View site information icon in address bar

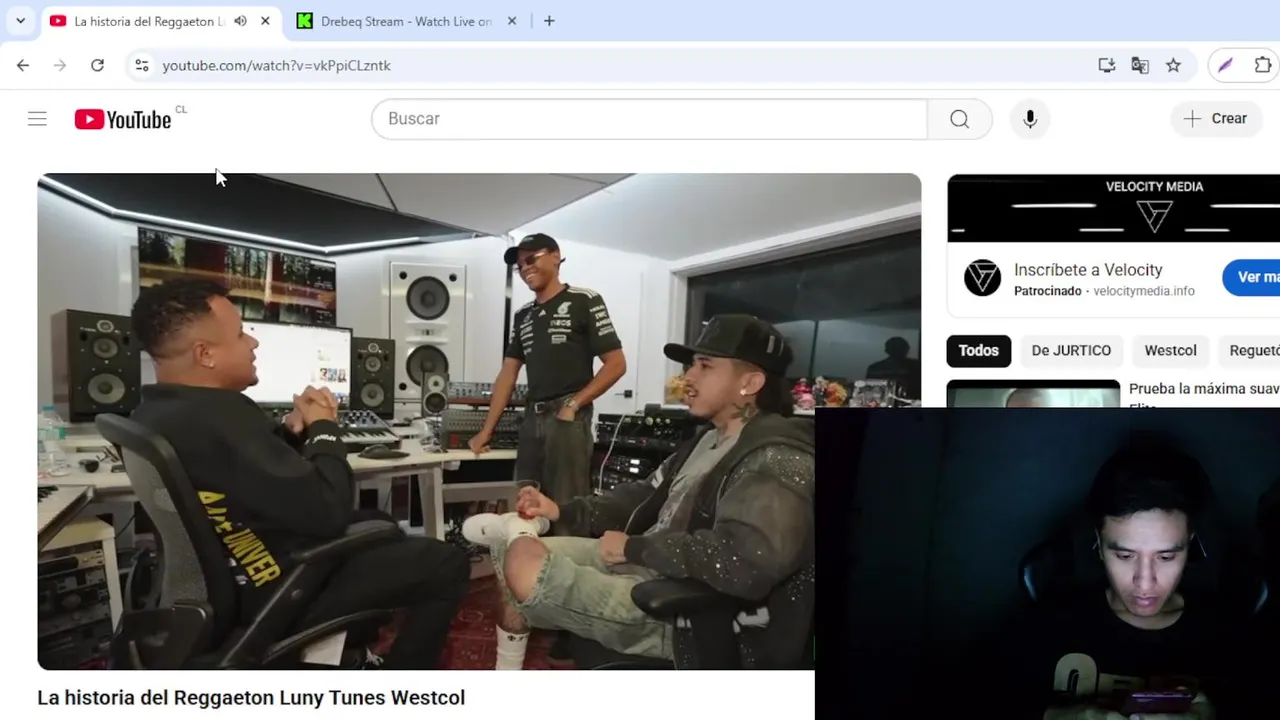click(142, 65)
